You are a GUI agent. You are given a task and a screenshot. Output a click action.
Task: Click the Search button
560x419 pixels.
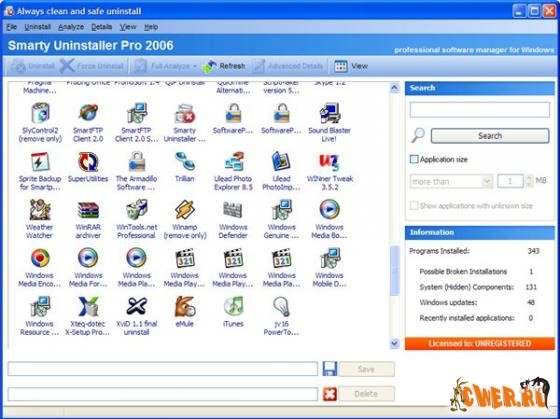click(490, 136)
